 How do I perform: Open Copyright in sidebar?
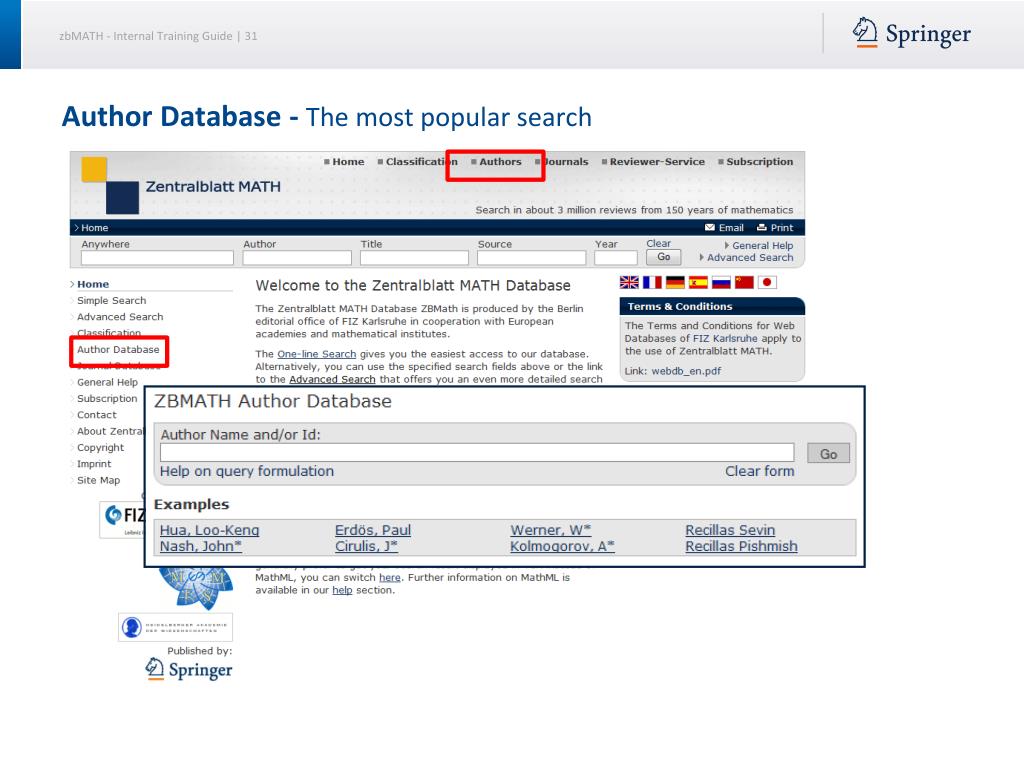tap(101, 447)
